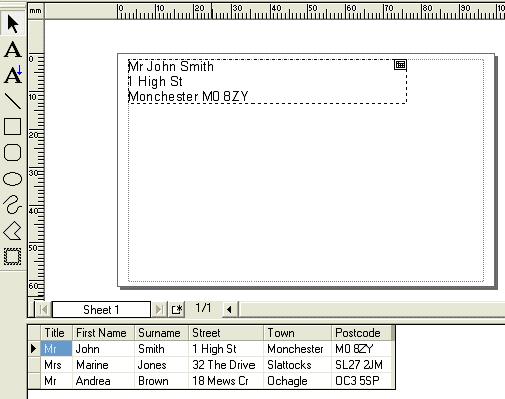Screen dimensions: 505x399
Task: Click the database field icon on text box
Action: [400, 65]
